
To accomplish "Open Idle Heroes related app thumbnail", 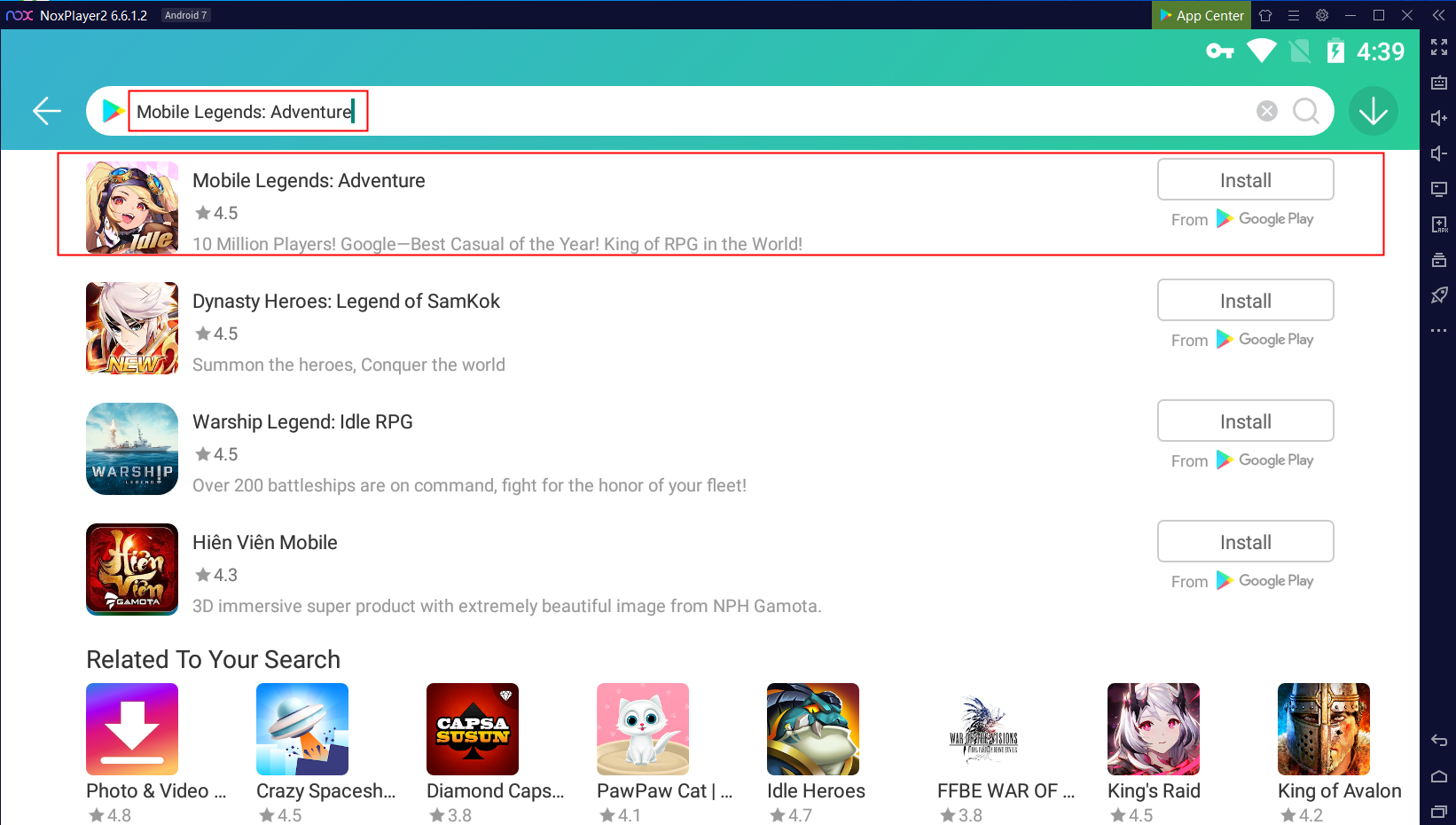I will click(813, 729).
